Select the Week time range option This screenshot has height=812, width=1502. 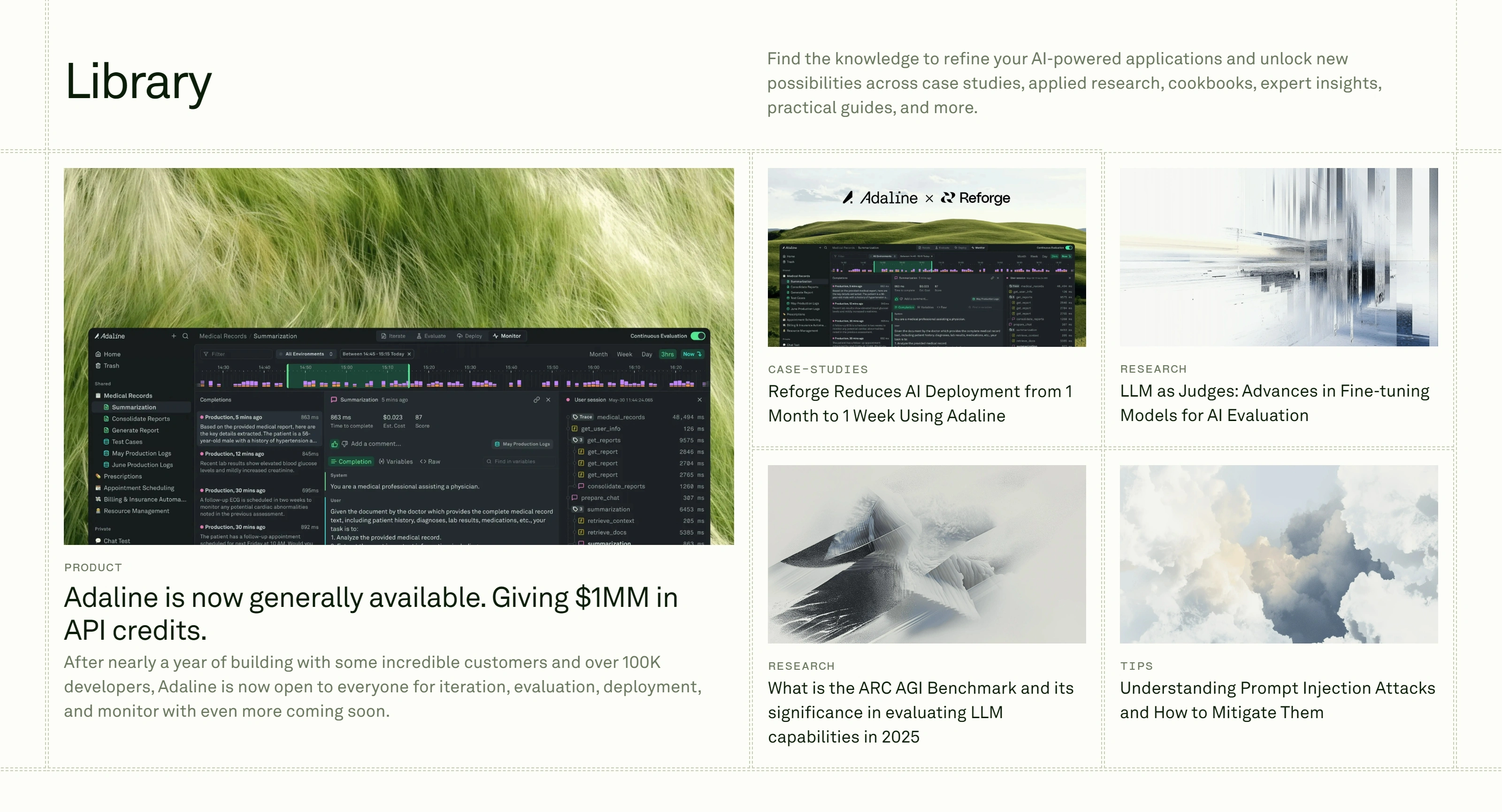pyautogui.click(x=624, y=354)
